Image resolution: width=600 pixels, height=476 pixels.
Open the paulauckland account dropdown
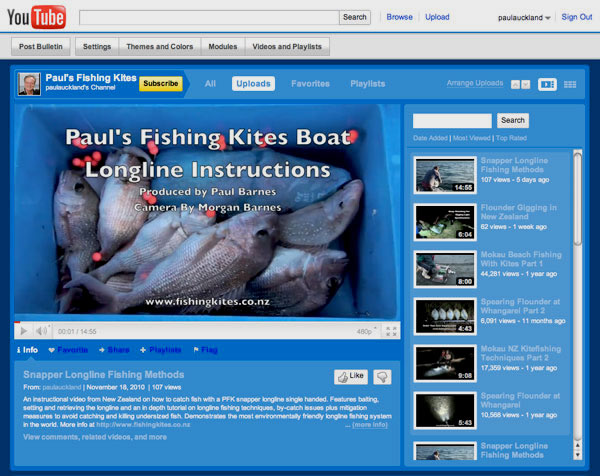523,18
